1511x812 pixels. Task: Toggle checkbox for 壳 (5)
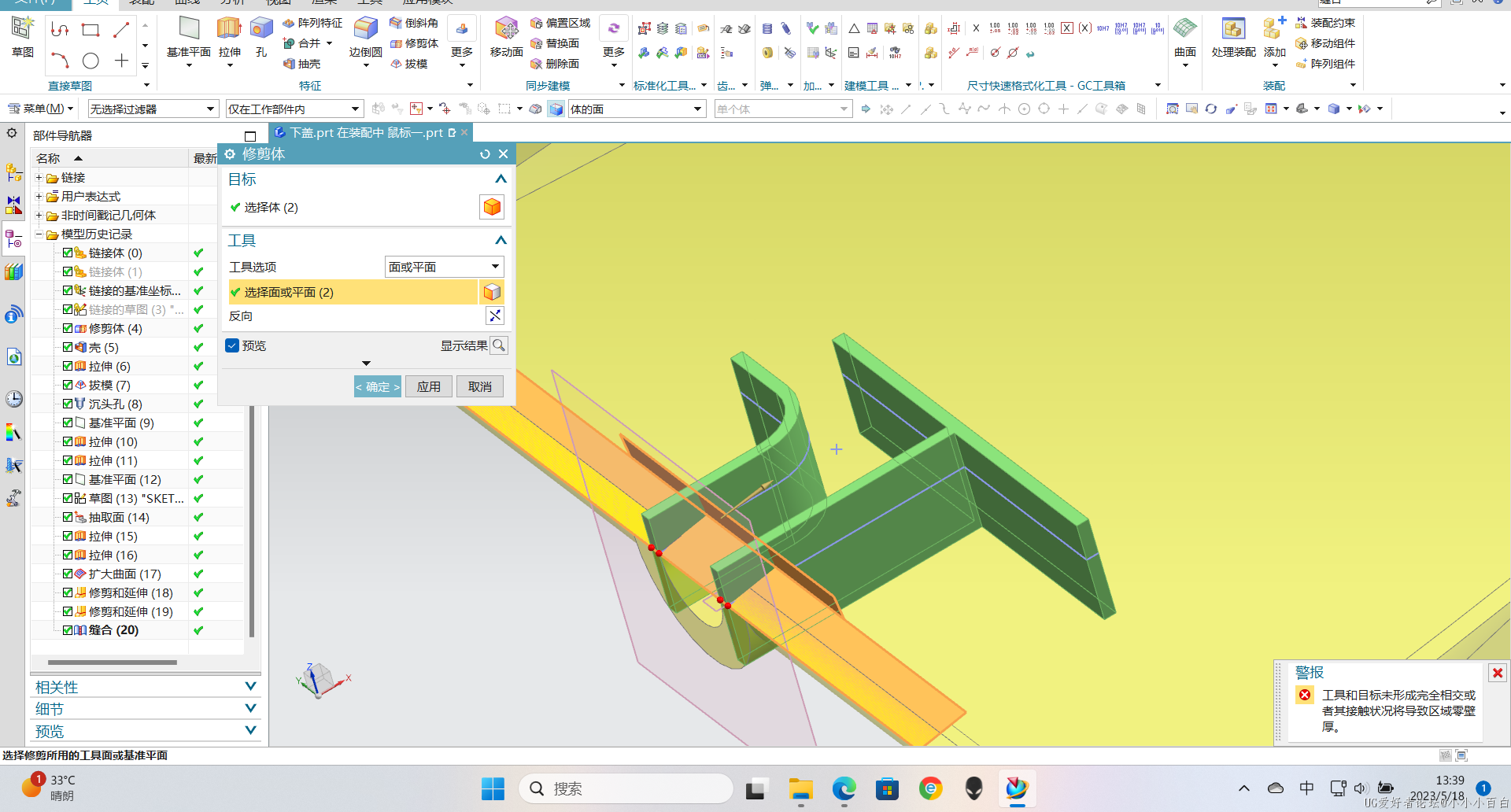pyautogui.click(x=68, y=347)
